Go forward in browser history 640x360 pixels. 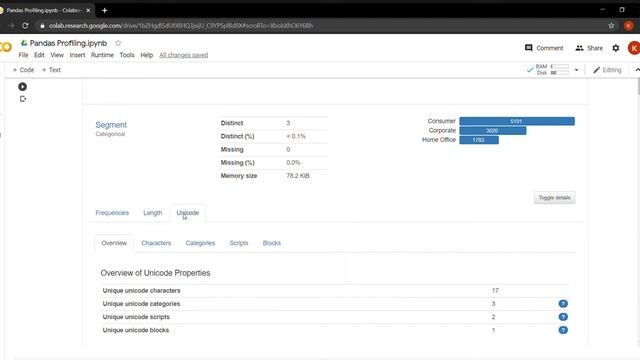coord(11,25)
